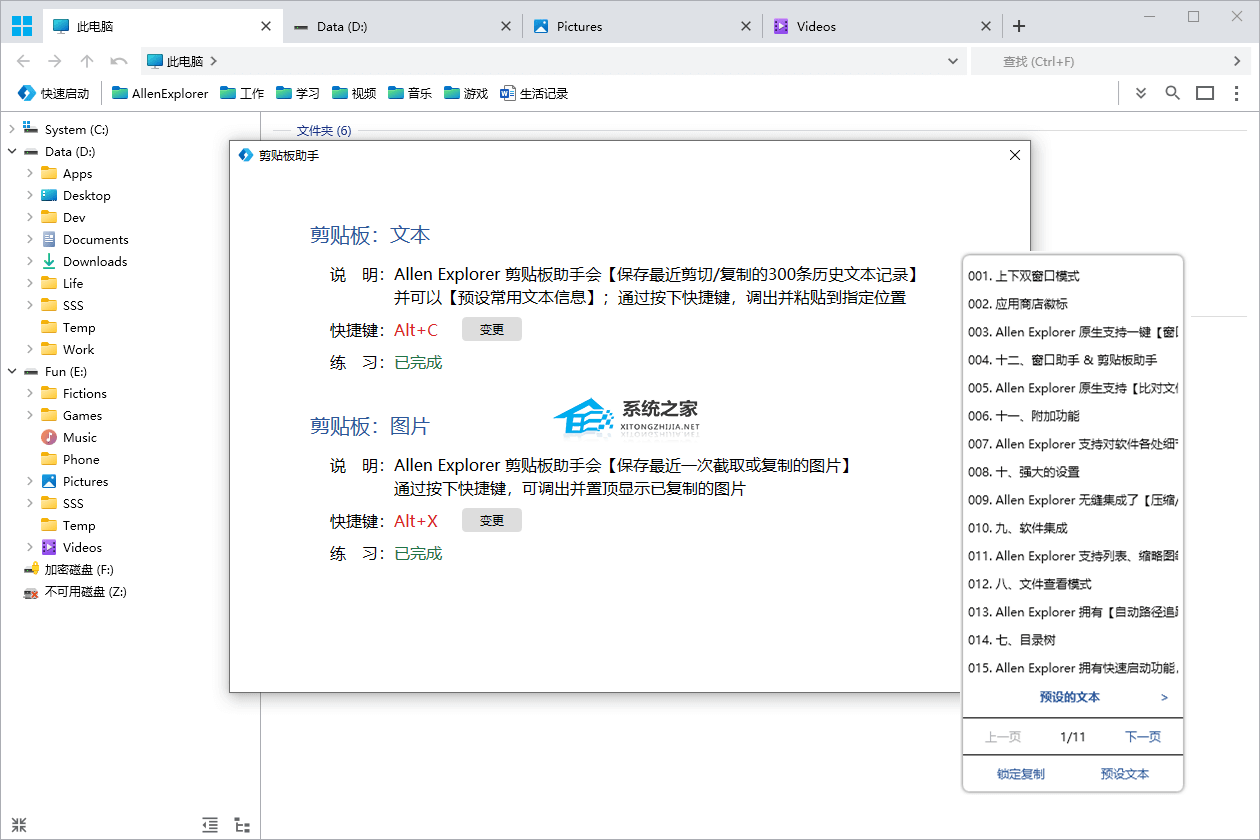
Task: Expand the Fictions folder node
Action: tap(30, 393)
